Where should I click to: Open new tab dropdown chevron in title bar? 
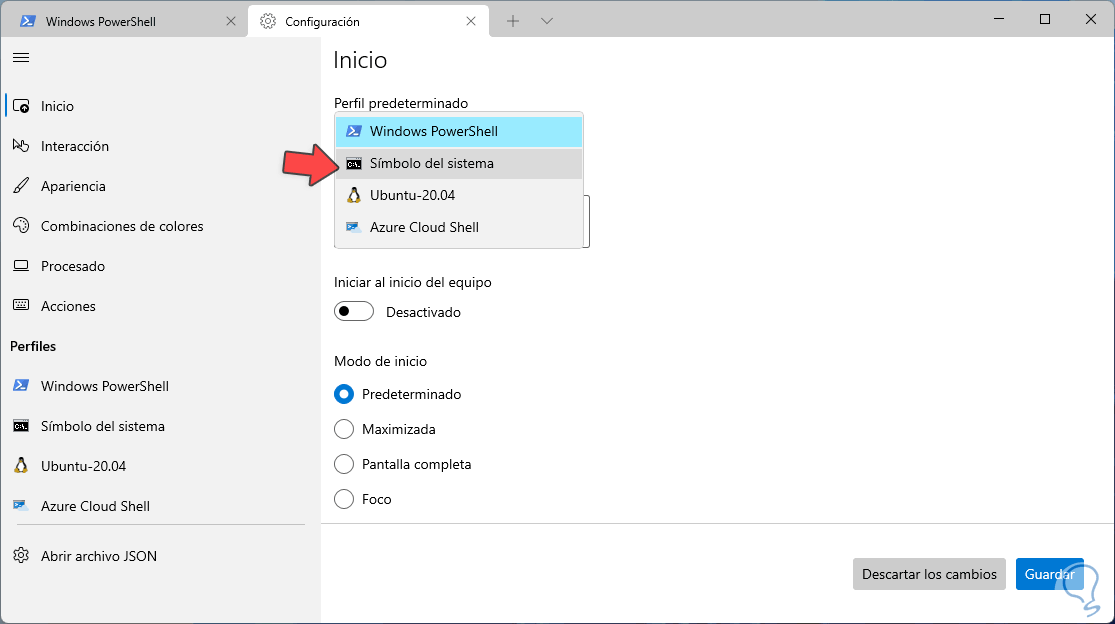click(547, 21)
